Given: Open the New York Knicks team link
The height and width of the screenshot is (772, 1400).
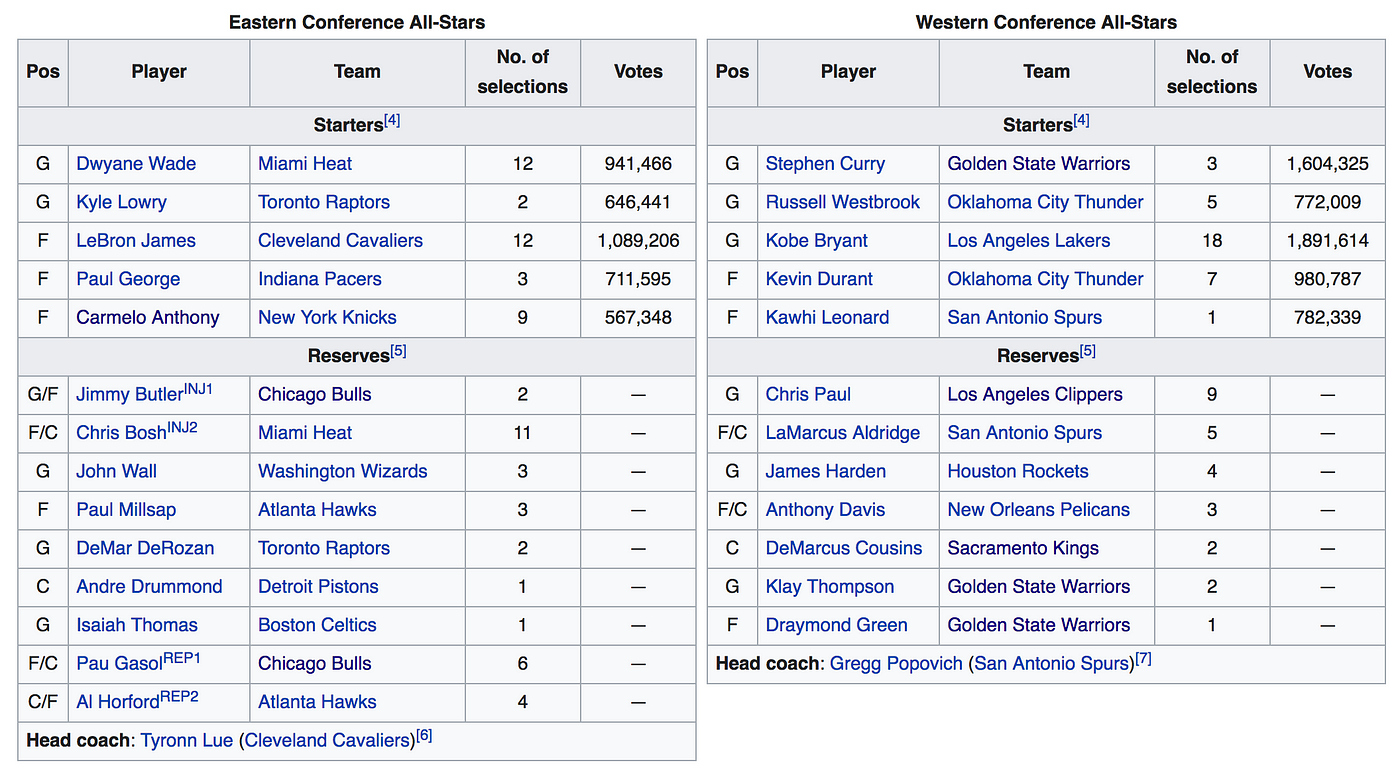Looking at the screenshot, I should 327,318.
